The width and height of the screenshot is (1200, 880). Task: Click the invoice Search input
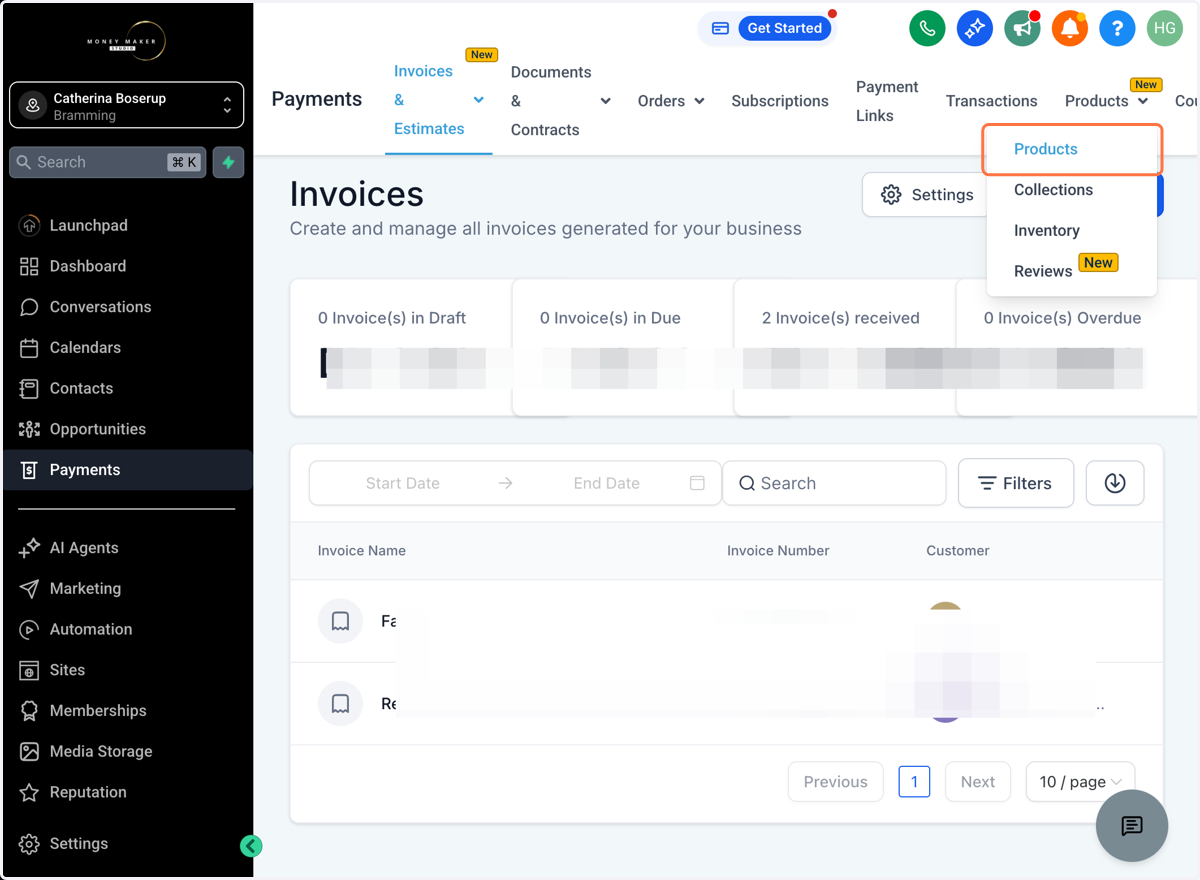coord(834,483)
